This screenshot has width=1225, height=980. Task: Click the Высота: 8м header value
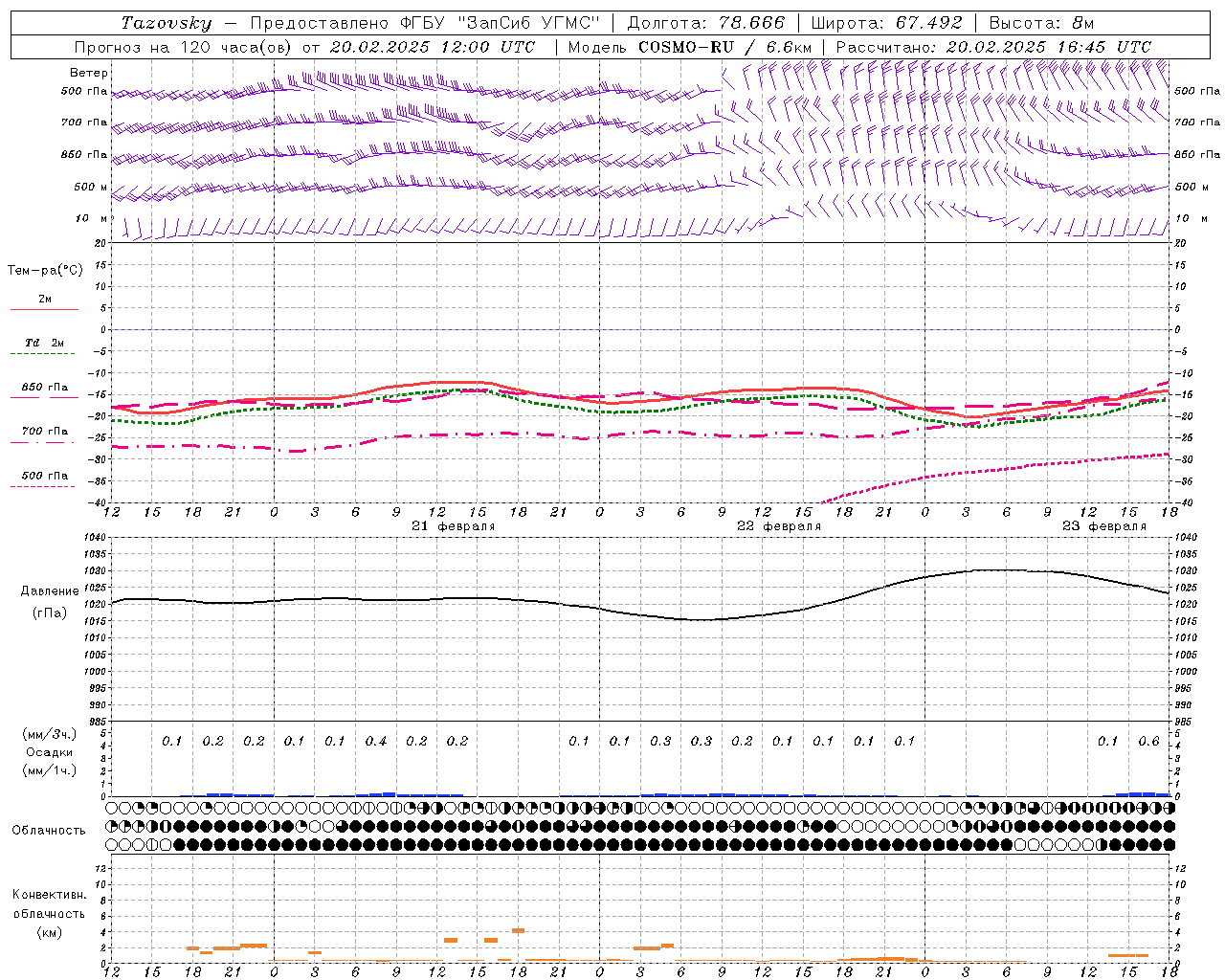(x=1041, y=23)
